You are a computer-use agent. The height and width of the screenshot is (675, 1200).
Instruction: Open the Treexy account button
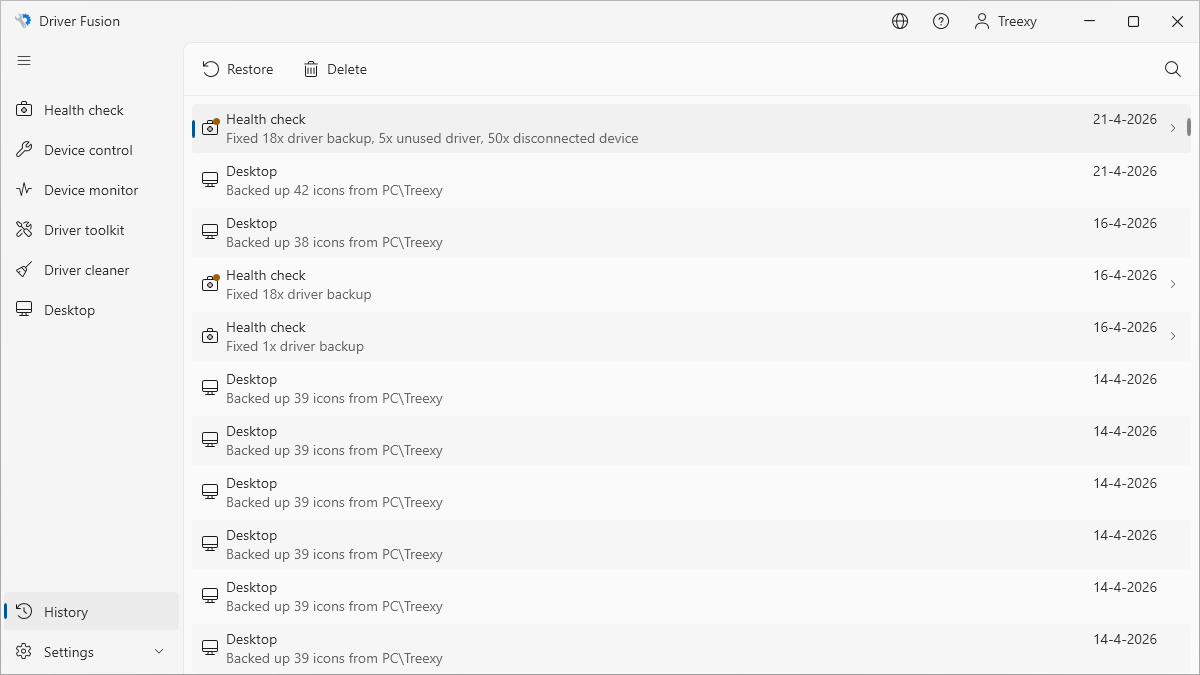pyautogui.click(x=1006, y=21)
